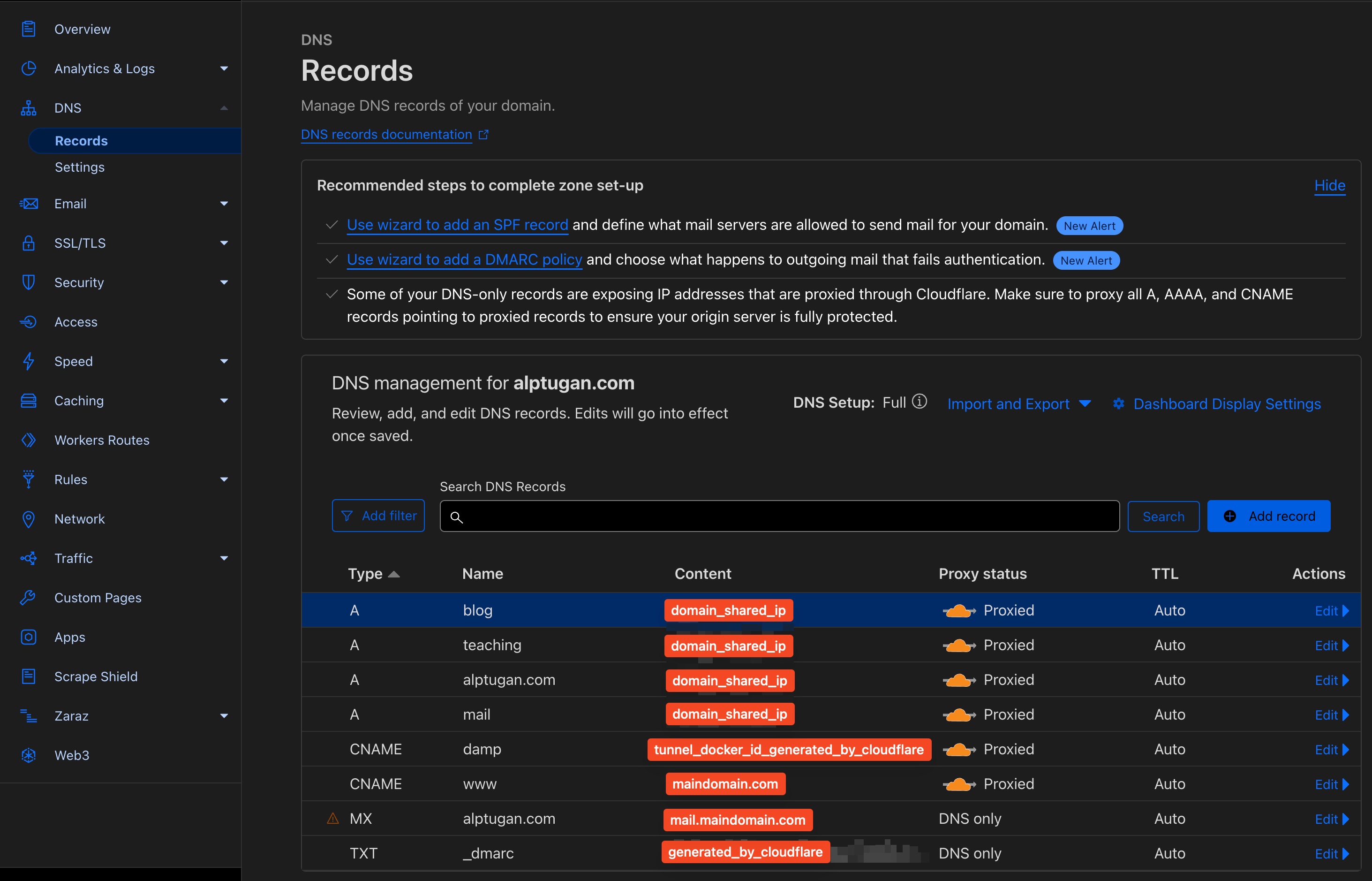Edit the blog A record
This screenshot has width=1372, height=881.
tap(1331, 611)
